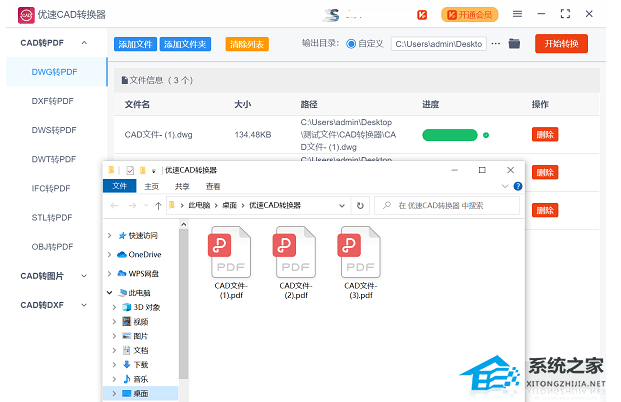Click the three-dot browse button for output path

pyautogui.click(x=495, y=44)
